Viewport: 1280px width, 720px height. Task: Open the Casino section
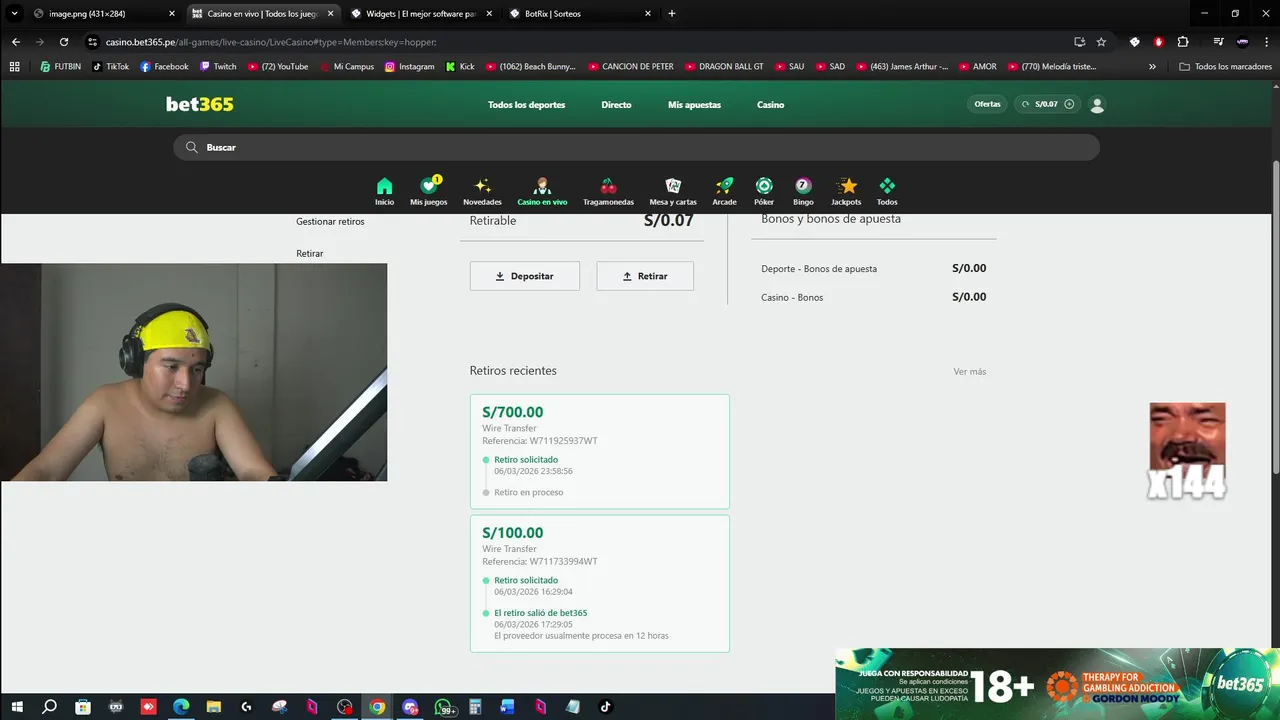(x=770, y=105)
